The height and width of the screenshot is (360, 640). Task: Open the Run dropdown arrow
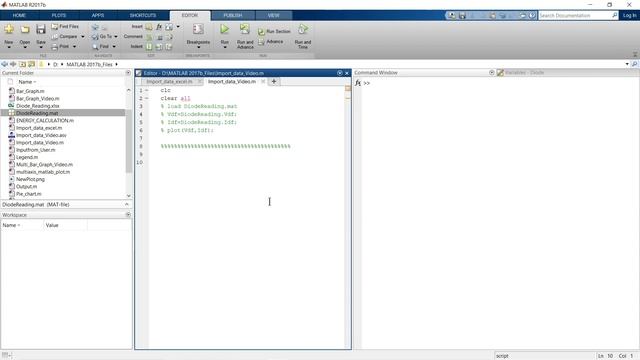pyautogui.click(x=224, y=47)
